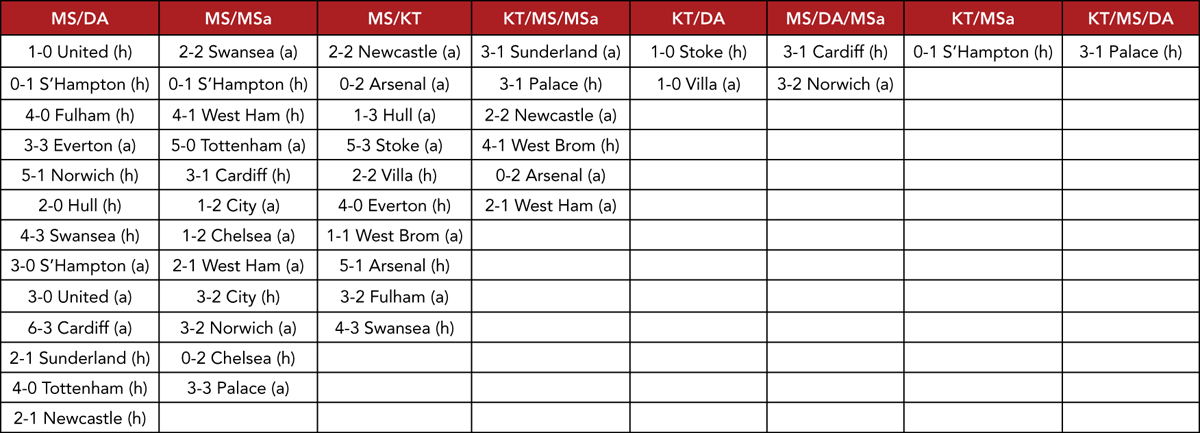Select the MS/DA/MSa header cell
Screen dimensions: 1200x433
pyautogui.click(x=835, y=19)
